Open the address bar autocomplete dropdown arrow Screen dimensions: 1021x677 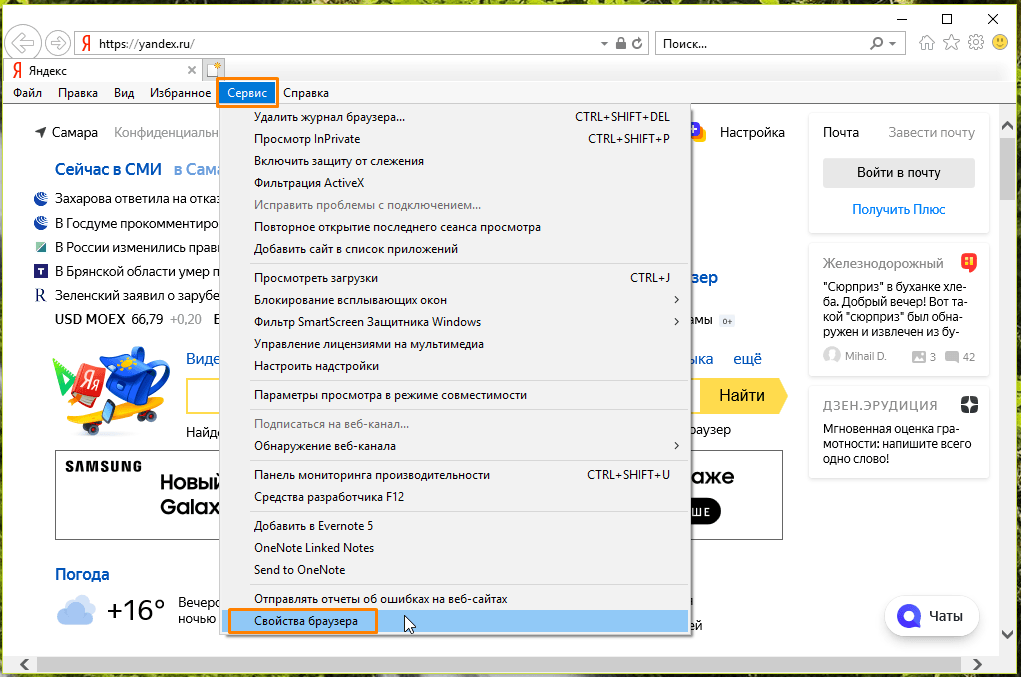[x=604, y=44]
